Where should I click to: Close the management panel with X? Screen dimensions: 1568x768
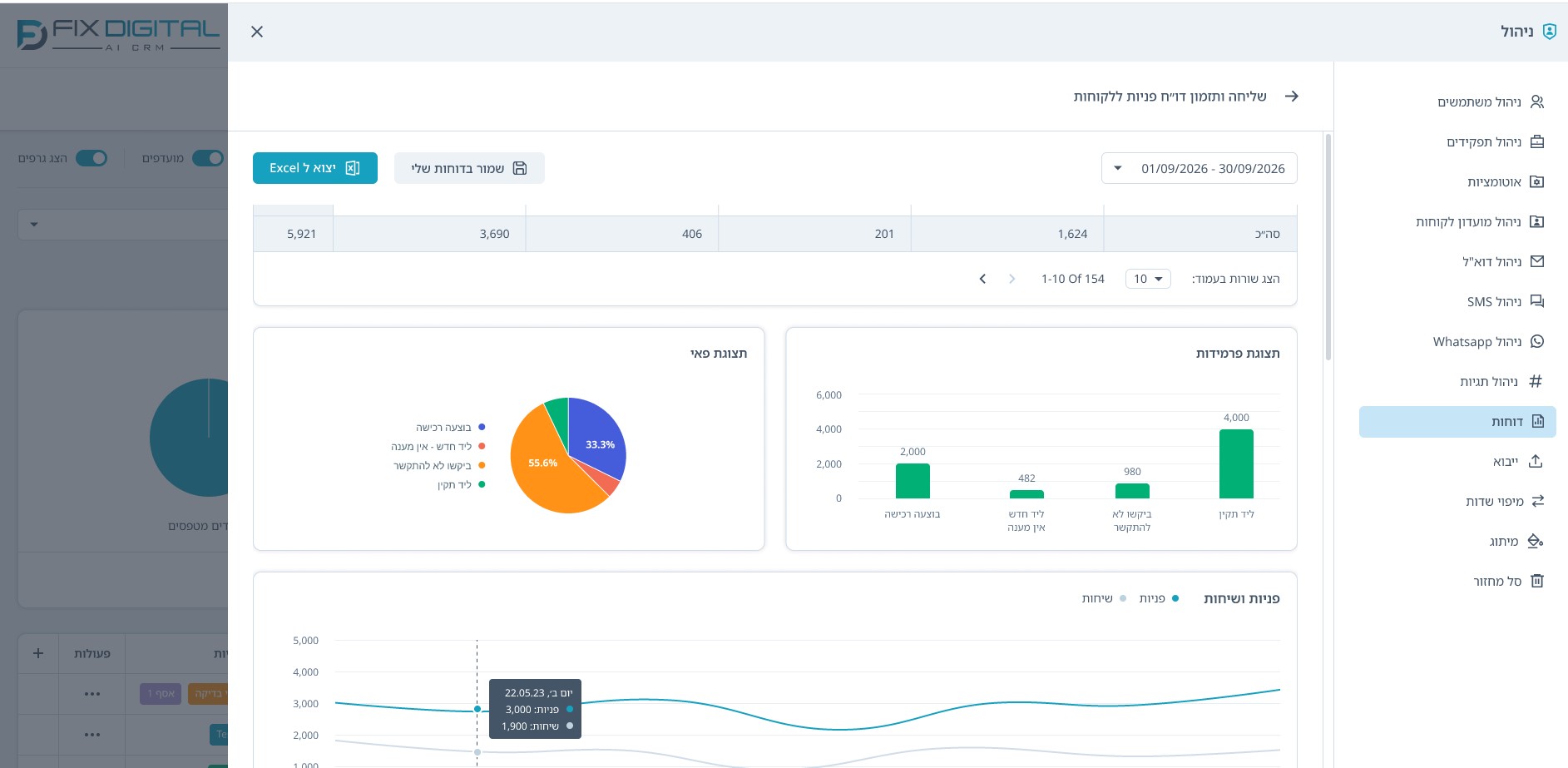(x=257, y=32)
